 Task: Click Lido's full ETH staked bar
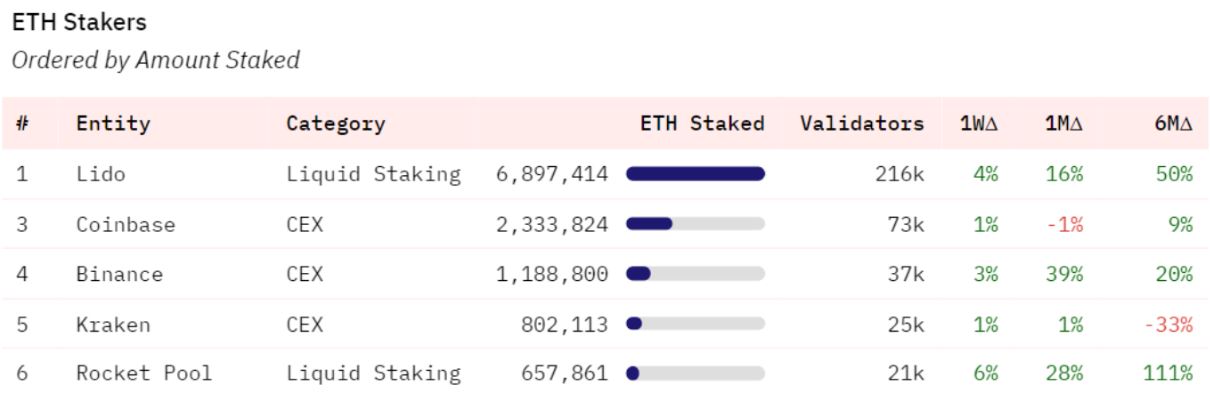click(x=695, y=174)
